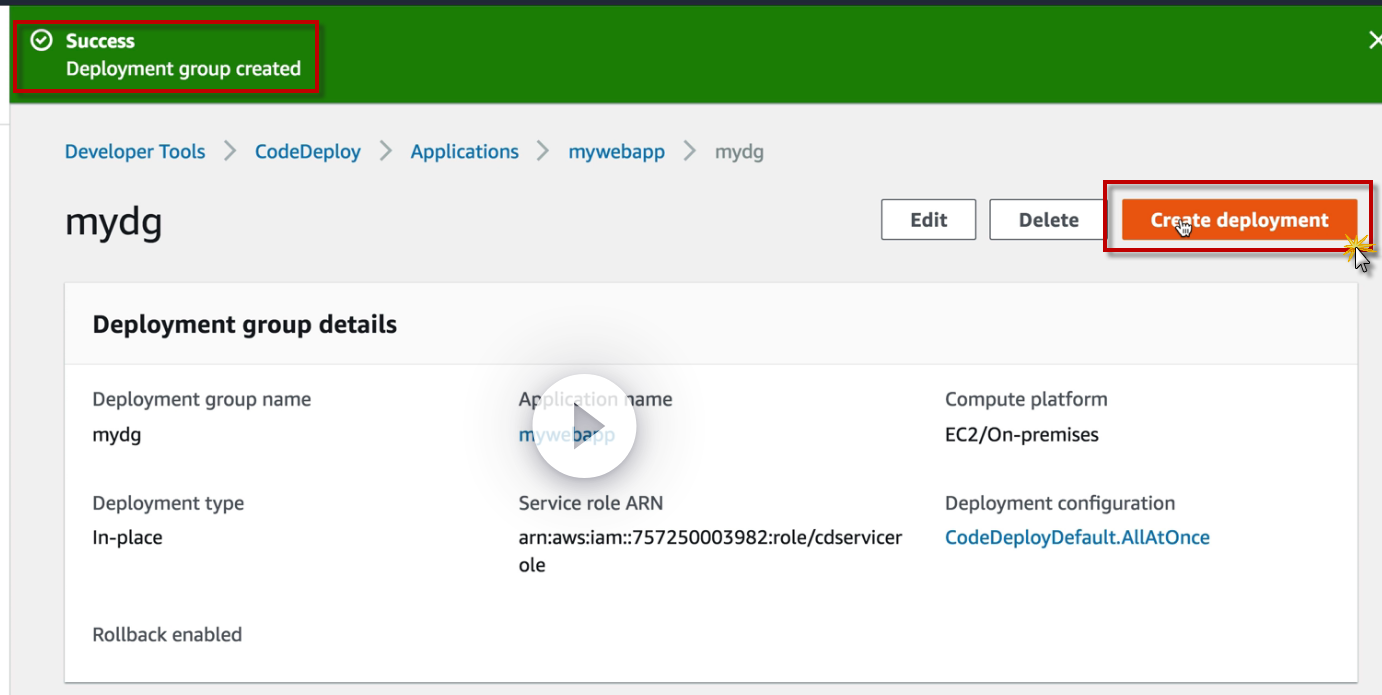Start a new deployment with Create deployment
Screen dimensions: 1382x695
1239,220
